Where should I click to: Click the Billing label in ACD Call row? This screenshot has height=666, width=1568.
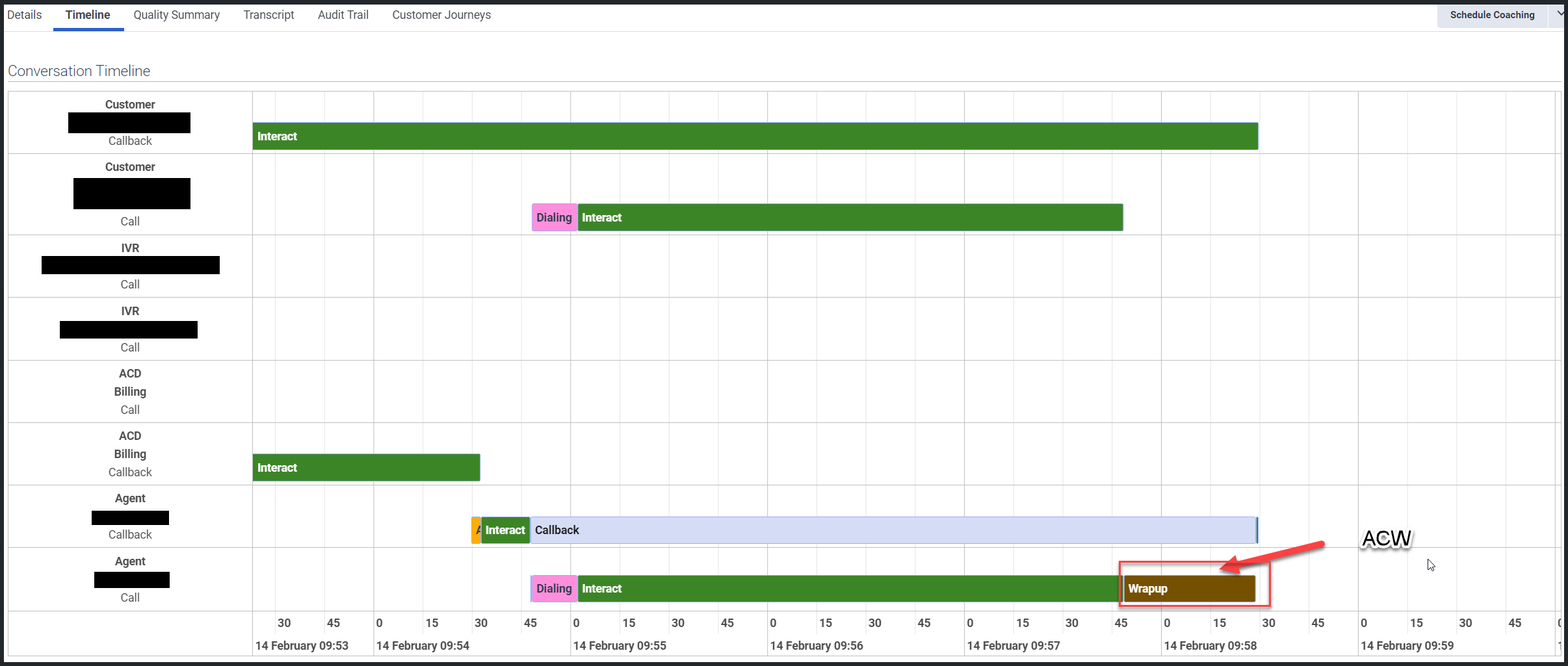click(x=130, y=392)
